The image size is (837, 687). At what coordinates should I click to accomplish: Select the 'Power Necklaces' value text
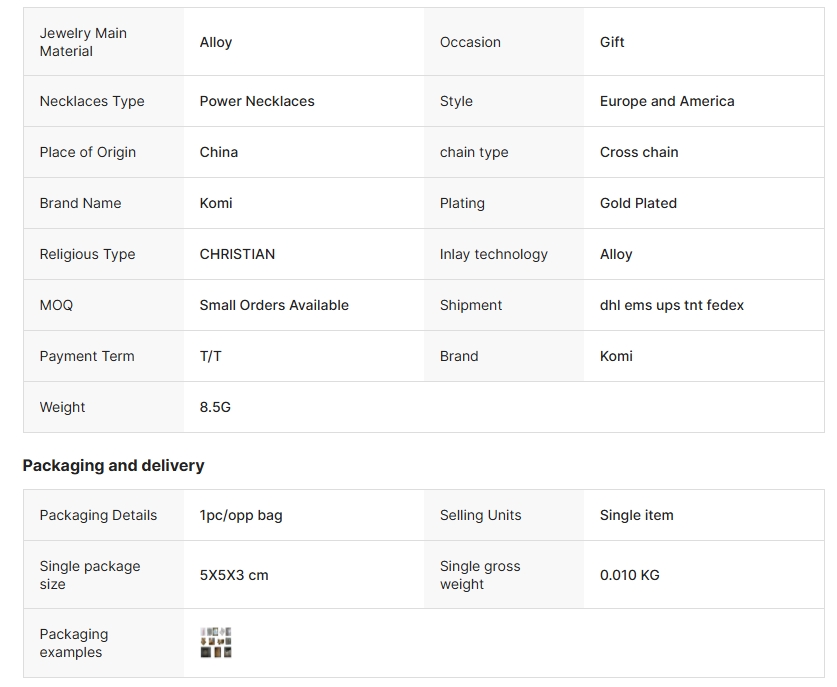257,101
